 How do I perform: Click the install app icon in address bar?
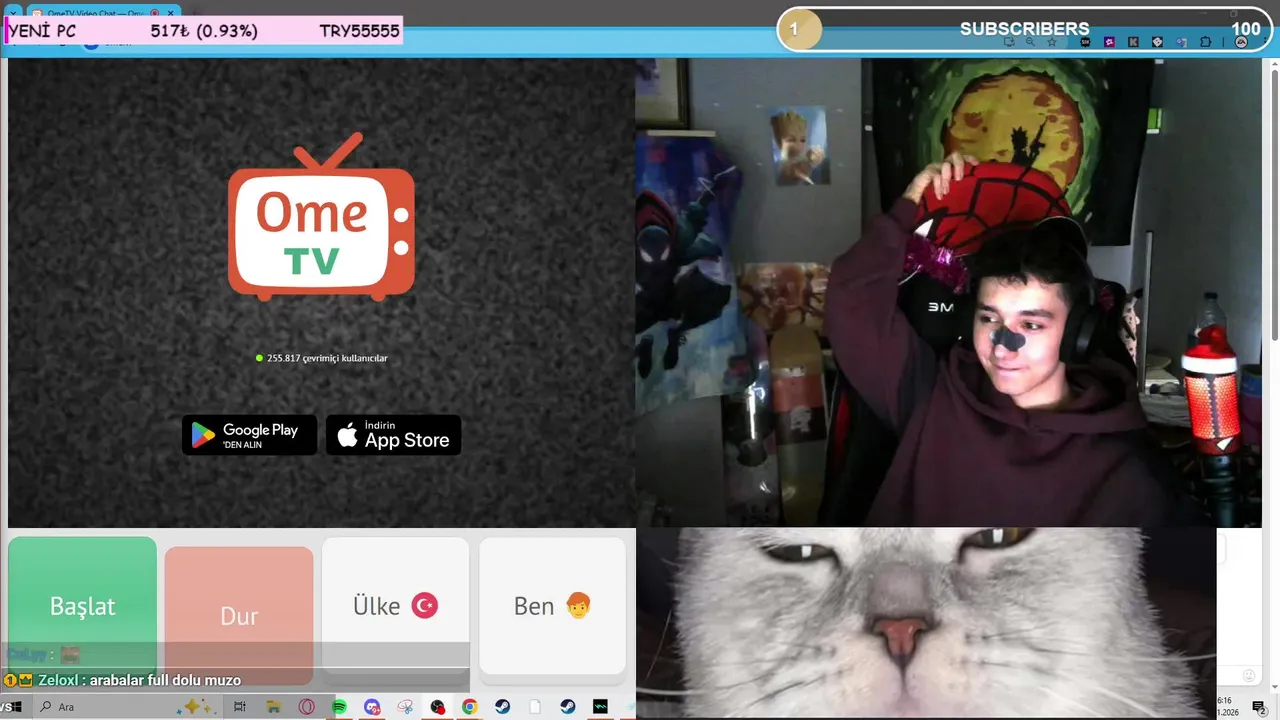(1009, 42)
